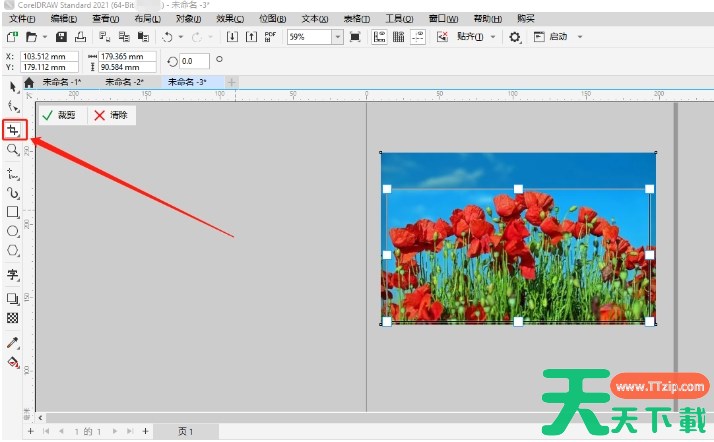
Task: Click the Cut icon in toolbar
Action: [105, 37]
